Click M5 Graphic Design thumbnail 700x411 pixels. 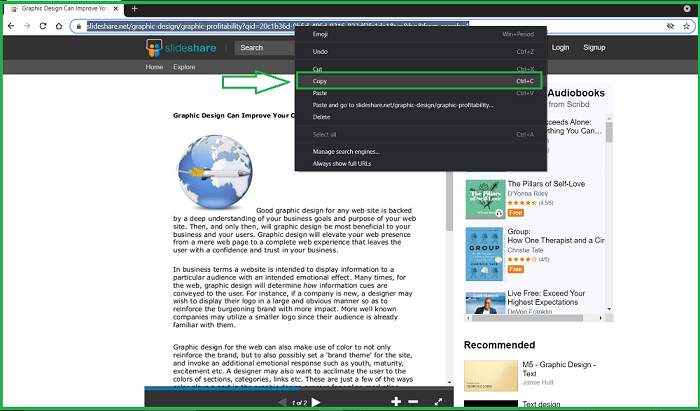[491, 376]
